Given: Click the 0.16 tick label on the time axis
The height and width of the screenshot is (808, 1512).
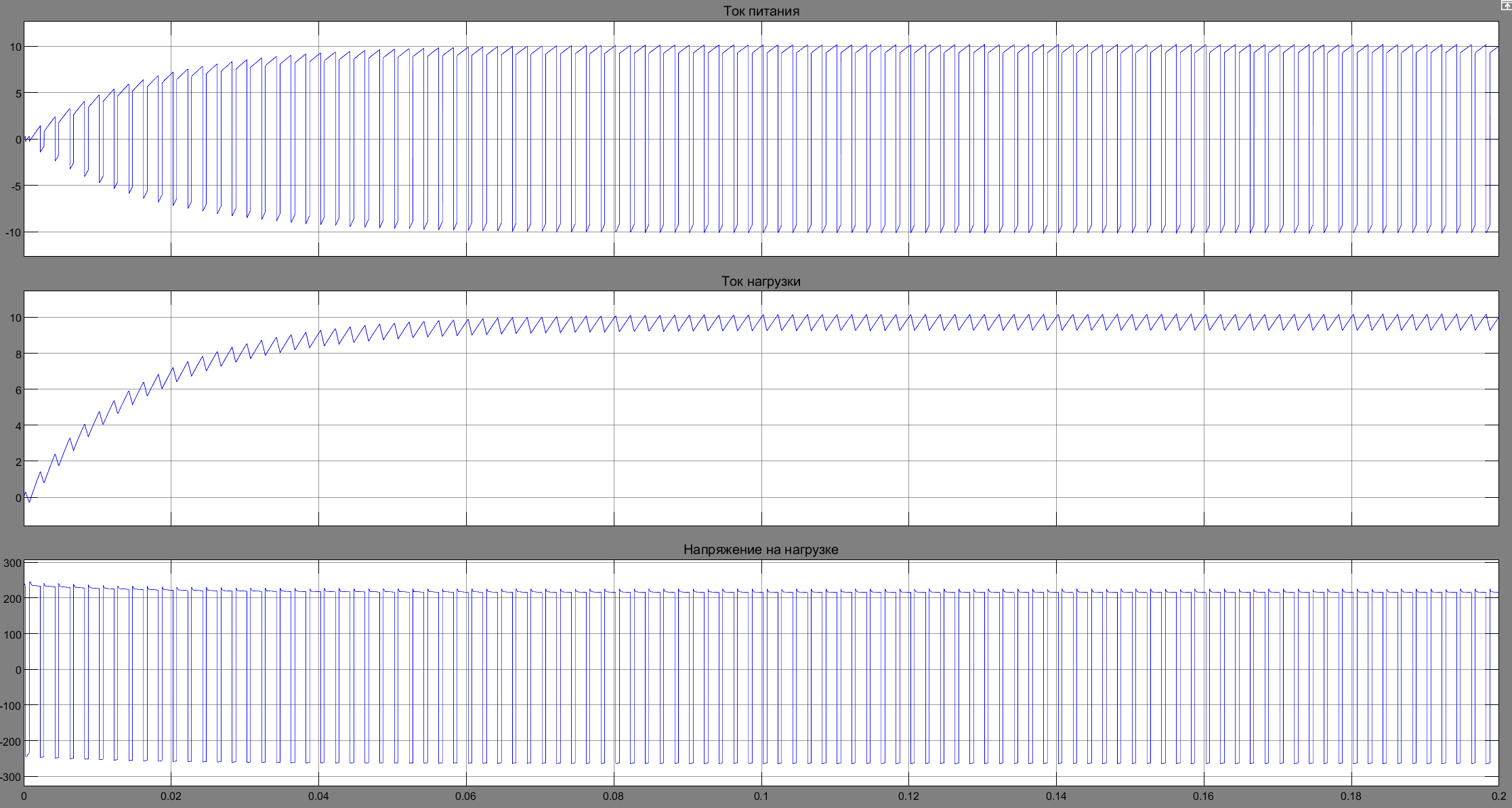Looking at the screenshot, I should tap(1204, 796).
